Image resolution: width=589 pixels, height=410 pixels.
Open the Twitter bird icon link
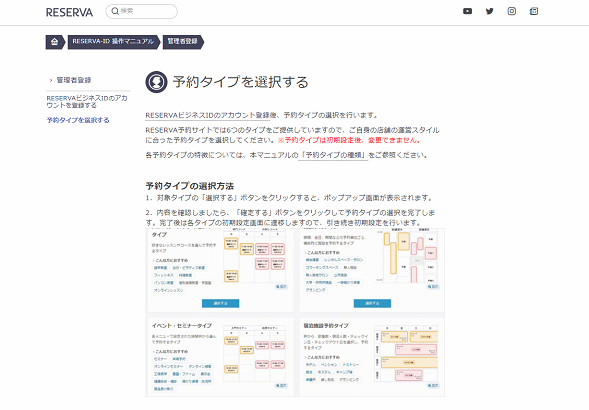489,11
